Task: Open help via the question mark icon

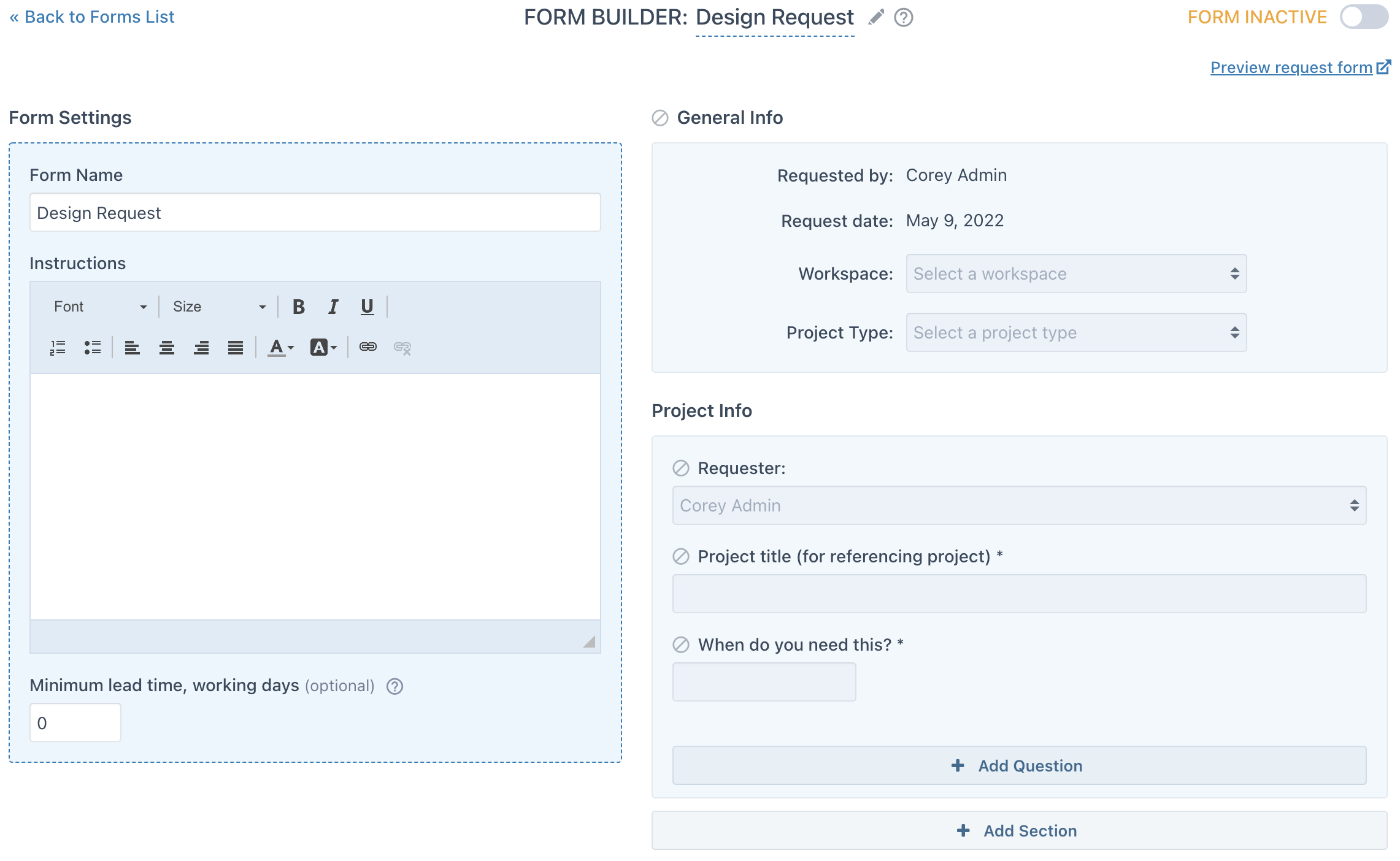Action: tap(902, 18)
